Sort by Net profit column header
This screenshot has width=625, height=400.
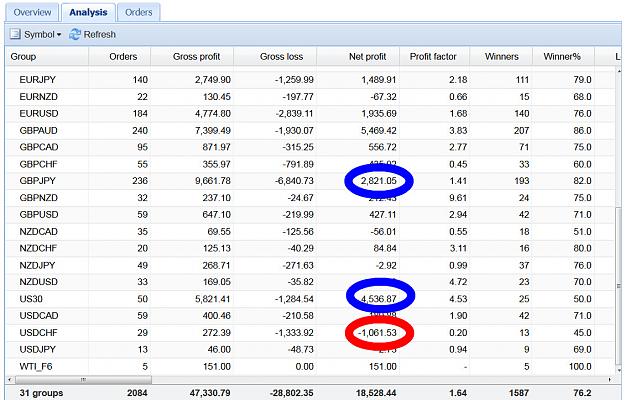click(358, 57)
